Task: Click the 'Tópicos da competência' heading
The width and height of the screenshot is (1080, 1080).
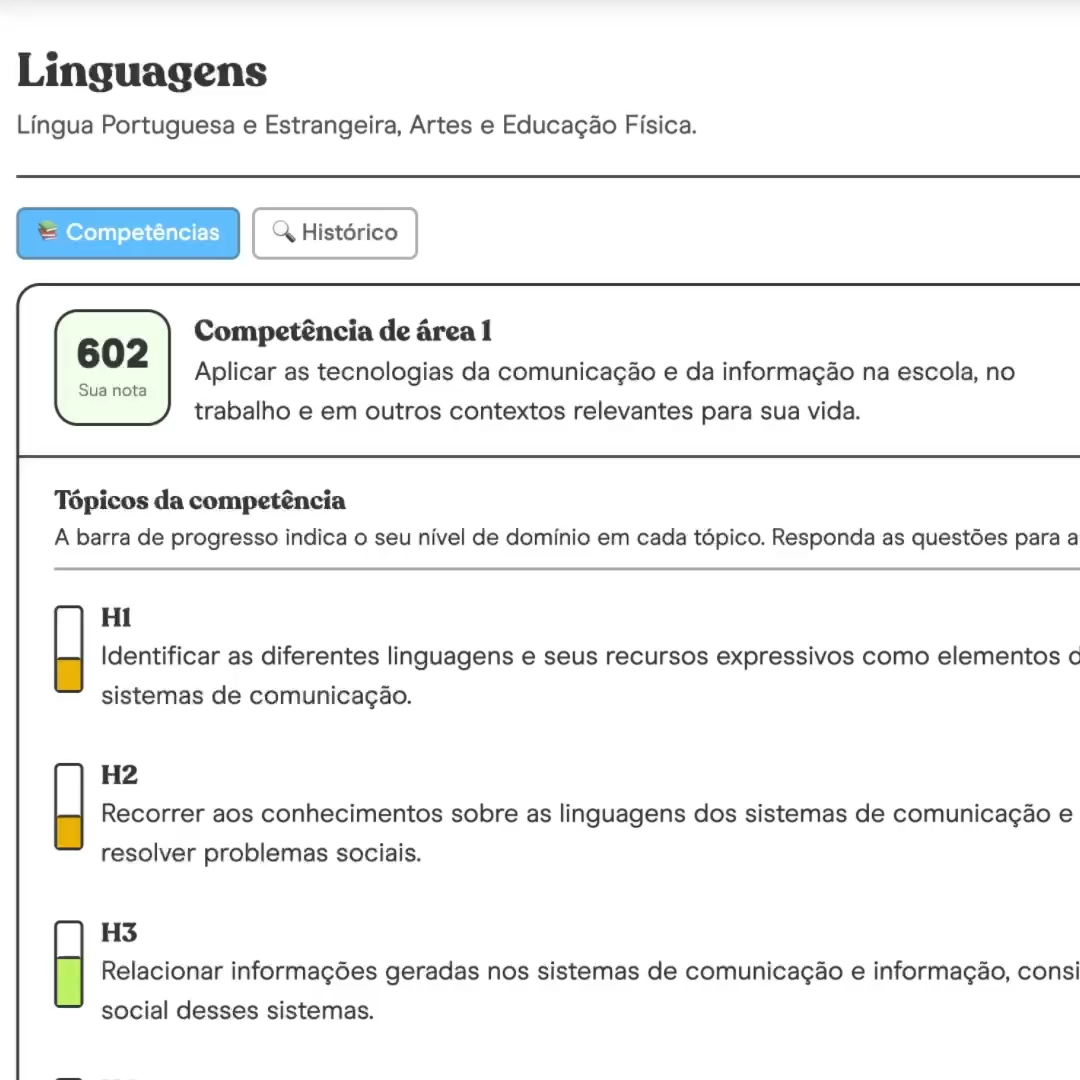Action: pos(200,500)
